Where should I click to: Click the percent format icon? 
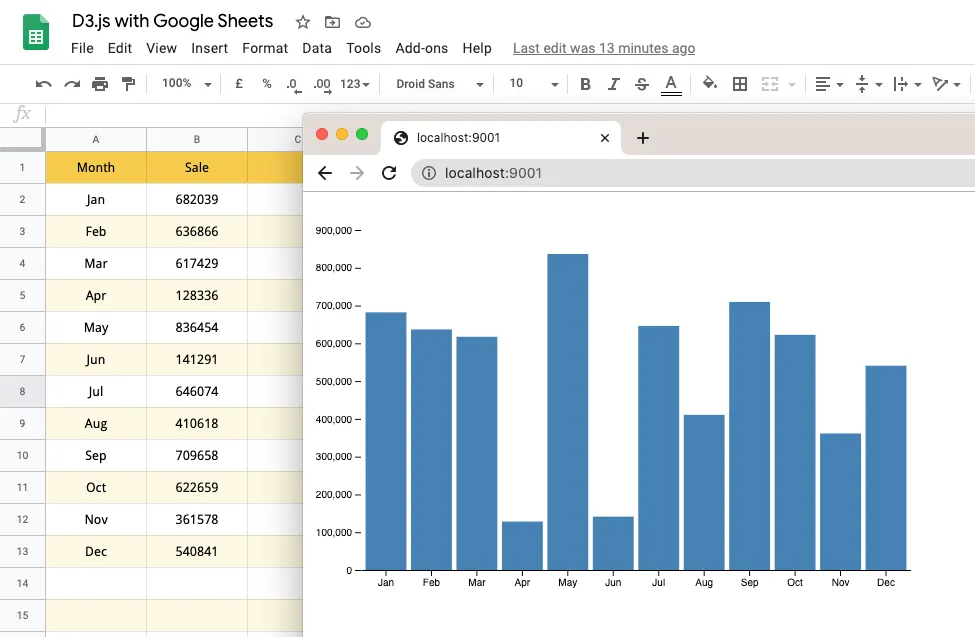click(265, 84)
